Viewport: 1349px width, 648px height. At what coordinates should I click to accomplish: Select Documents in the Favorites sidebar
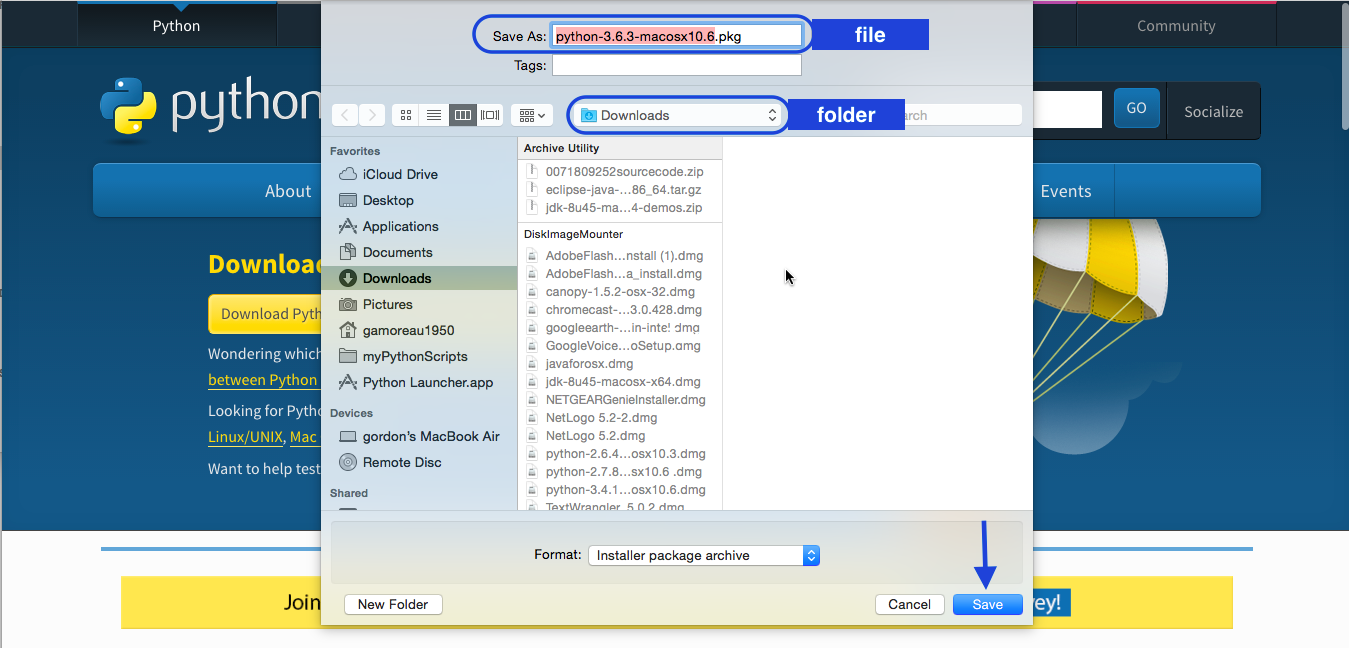pos(419,252)
